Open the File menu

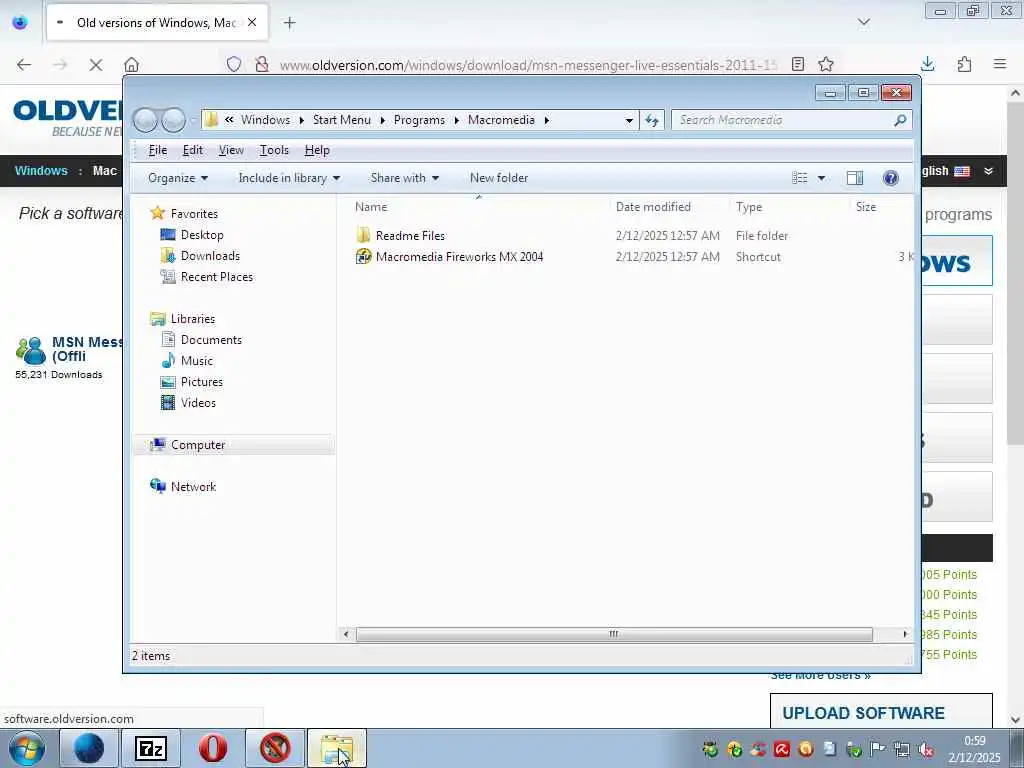tap(157, 150)
